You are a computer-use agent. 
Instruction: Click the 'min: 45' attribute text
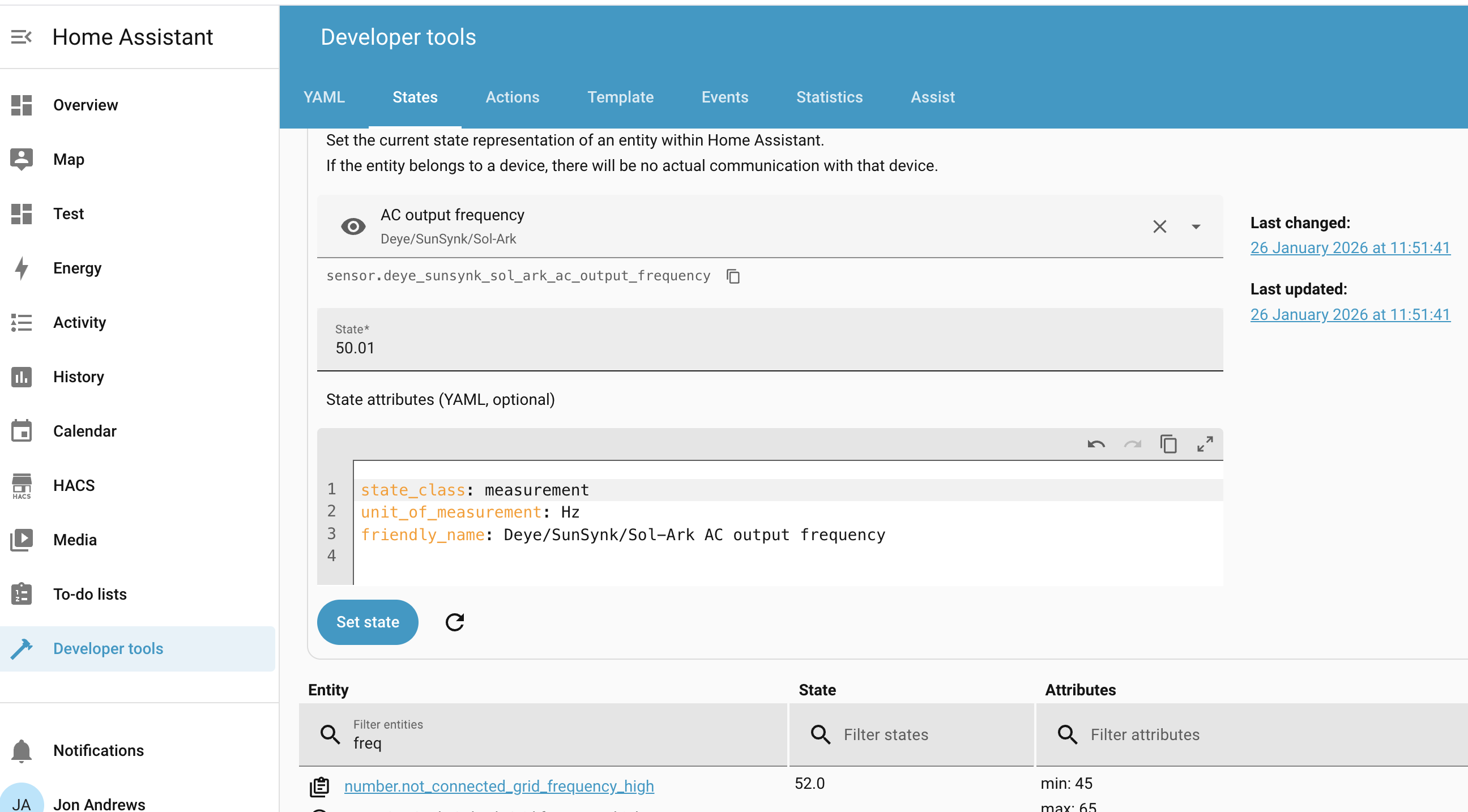1066,784
